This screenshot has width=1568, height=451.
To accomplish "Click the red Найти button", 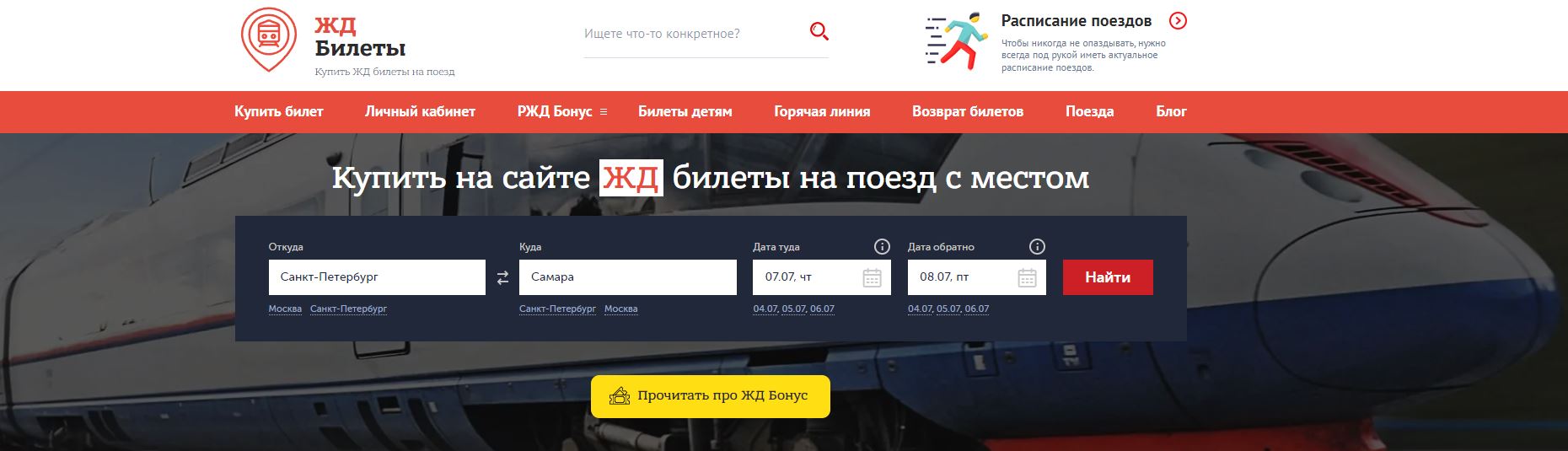I will [1108, 277].
